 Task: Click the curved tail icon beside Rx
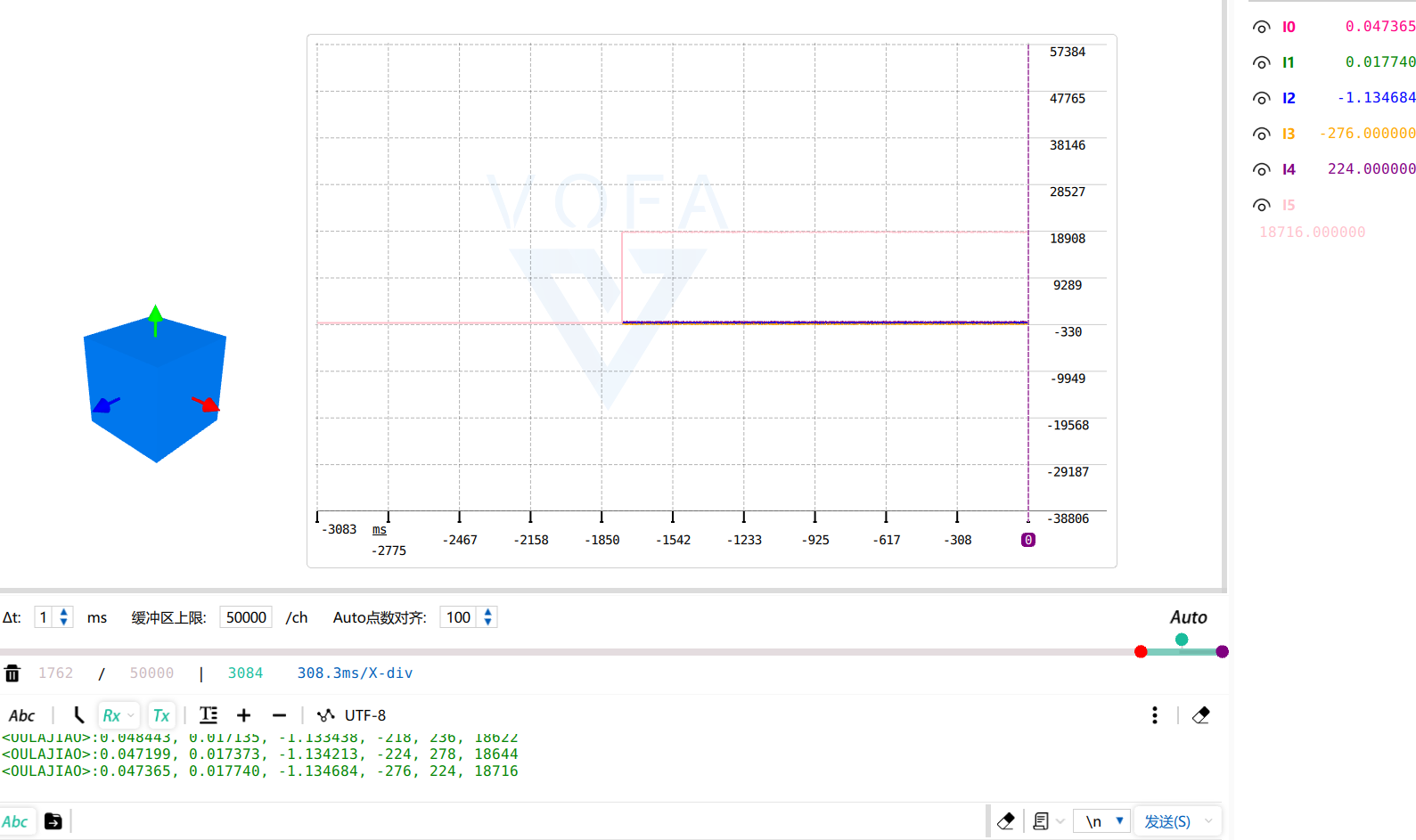[78, 714]
